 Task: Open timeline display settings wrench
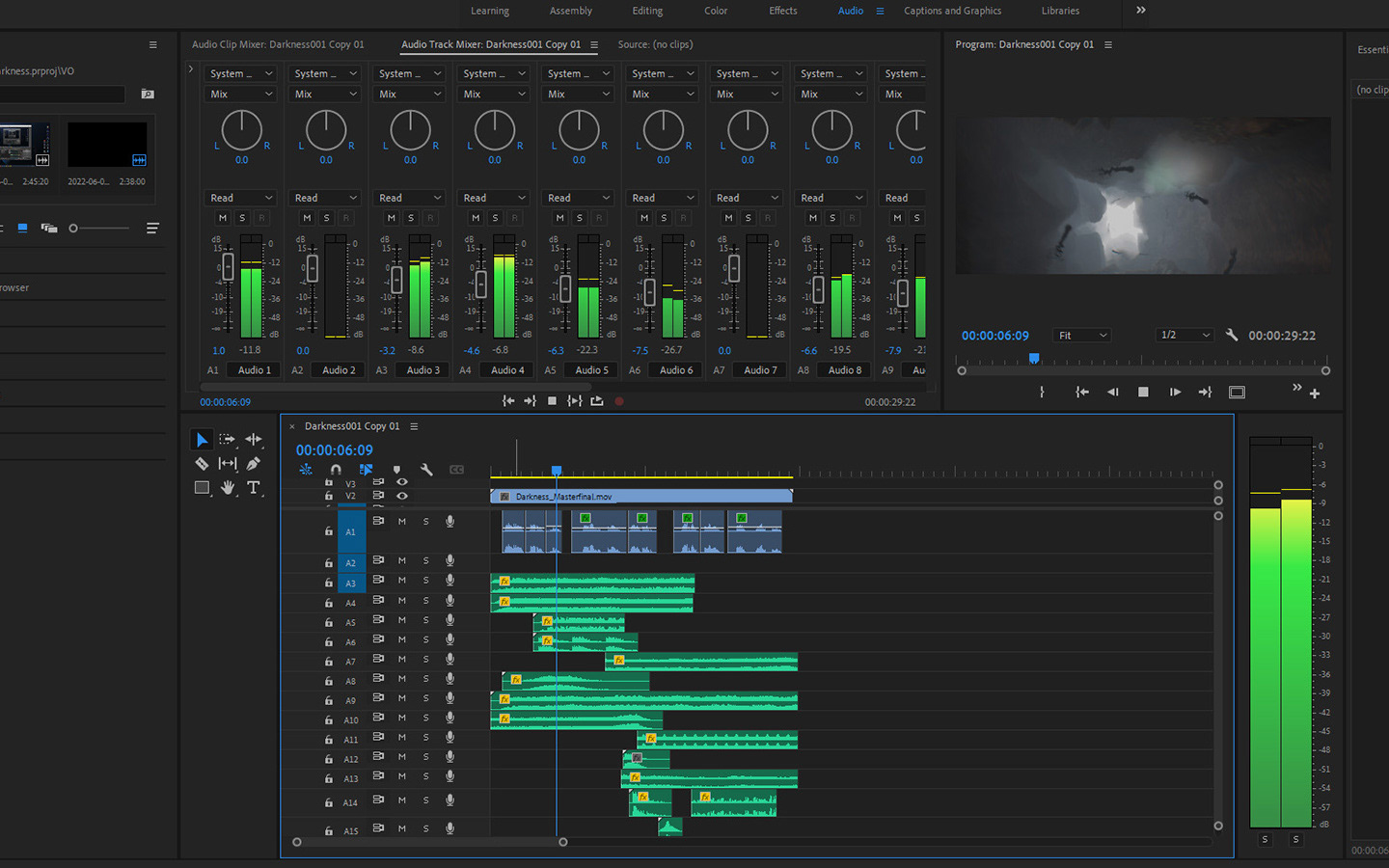426,470
